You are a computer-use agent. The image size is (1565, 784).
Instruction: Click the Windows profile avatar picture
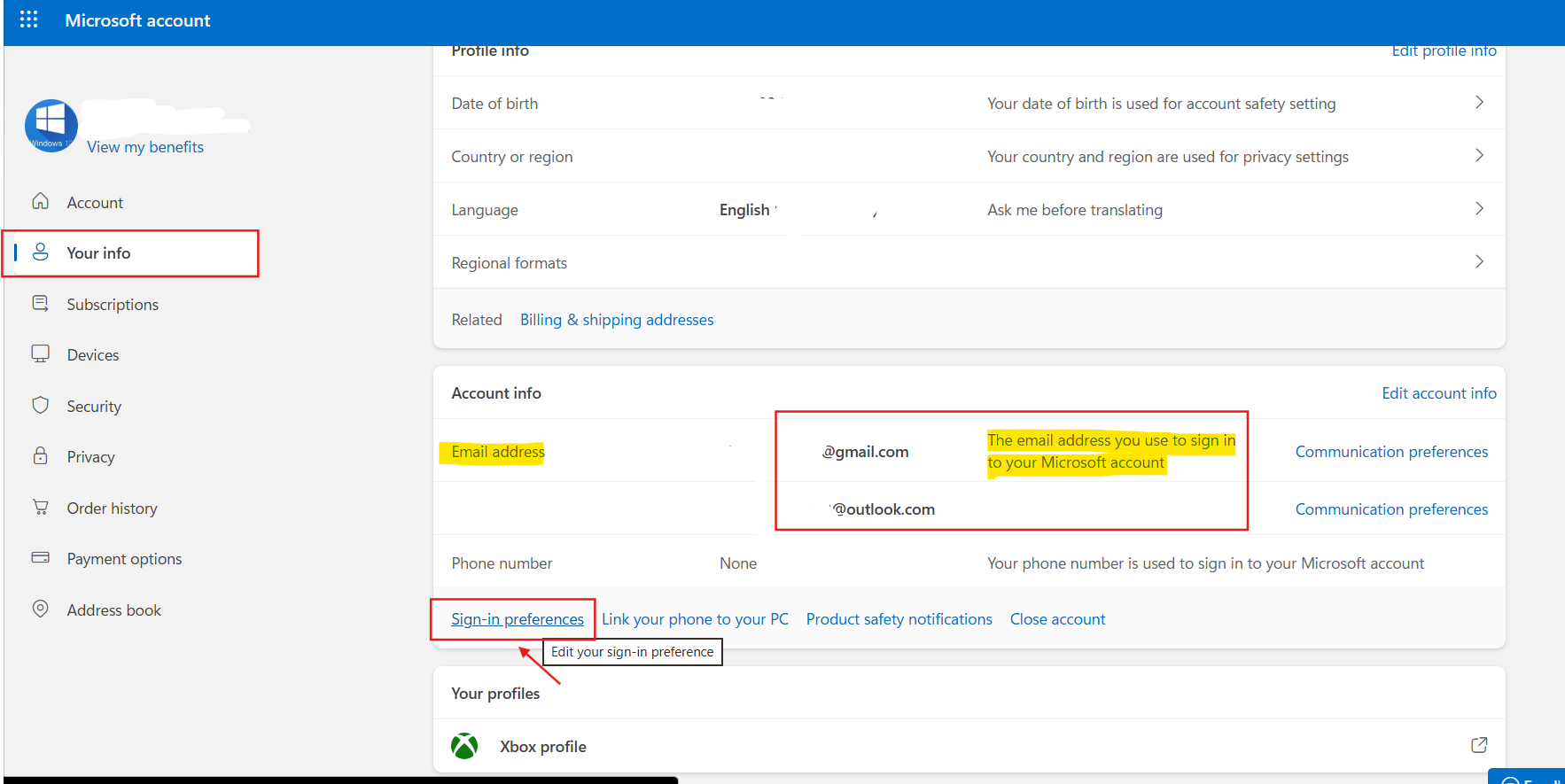tap(51, 126)
